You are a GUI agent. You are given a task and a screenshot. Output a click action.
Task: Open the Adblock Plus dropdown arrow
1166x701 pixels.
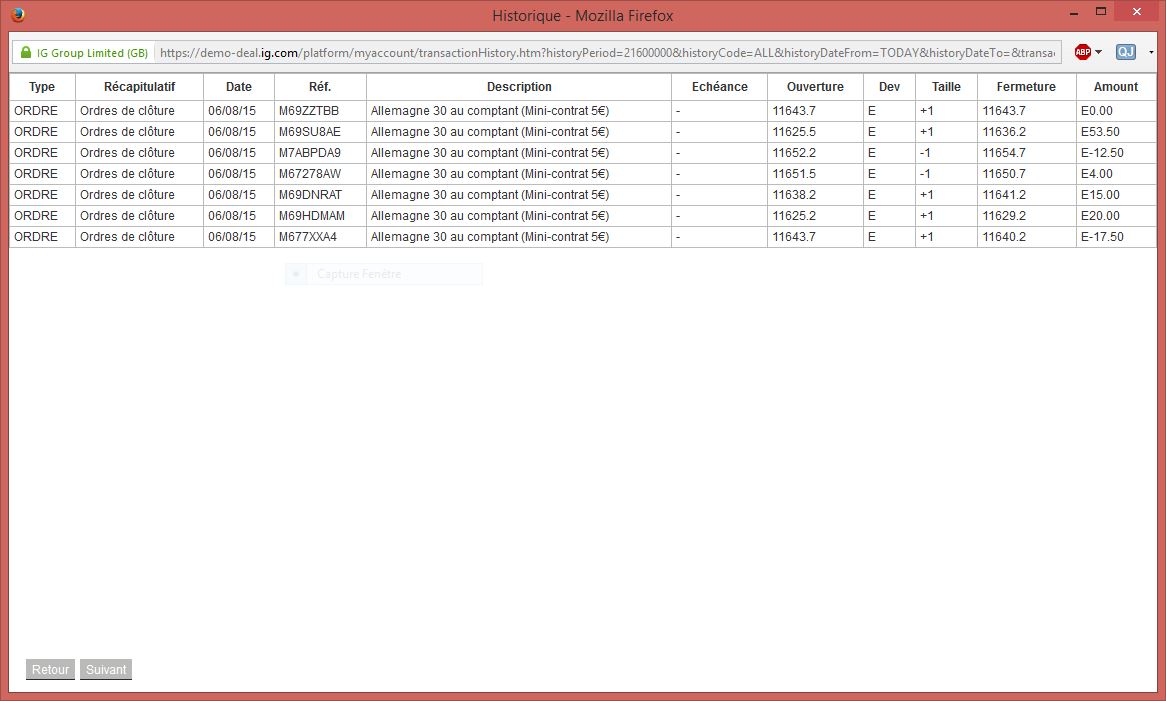(1098, 52)
